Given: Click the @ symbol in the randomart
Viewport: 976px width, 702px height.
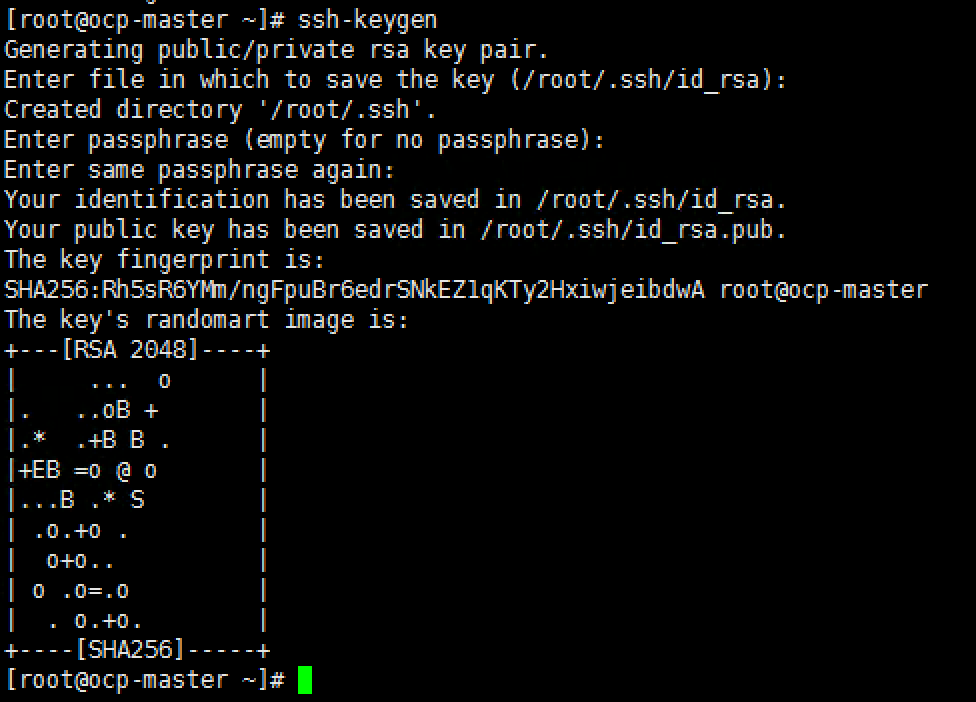Looking at the screenshot, I should click(123, 470).
